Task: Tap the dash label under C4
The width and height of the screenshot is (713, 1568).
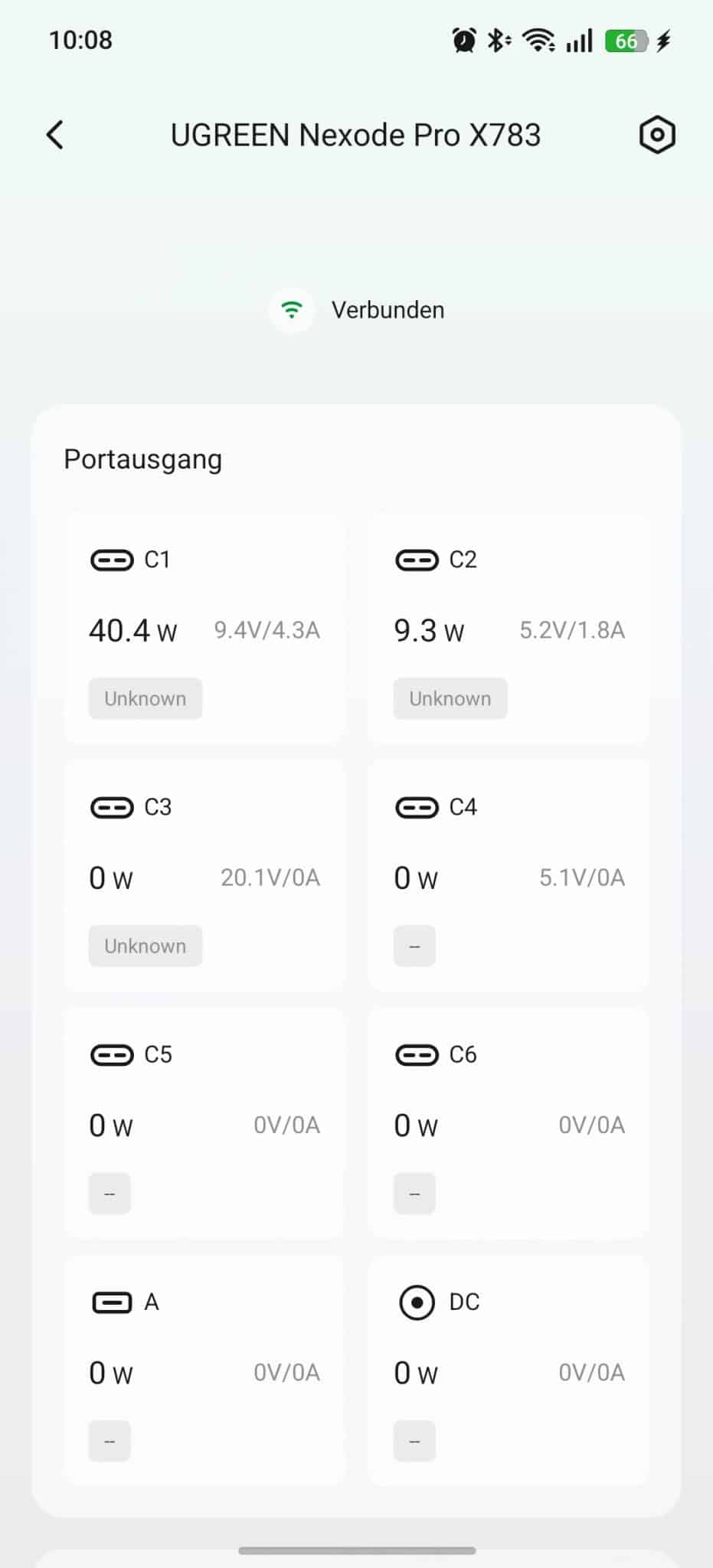Action: point(414,946)
